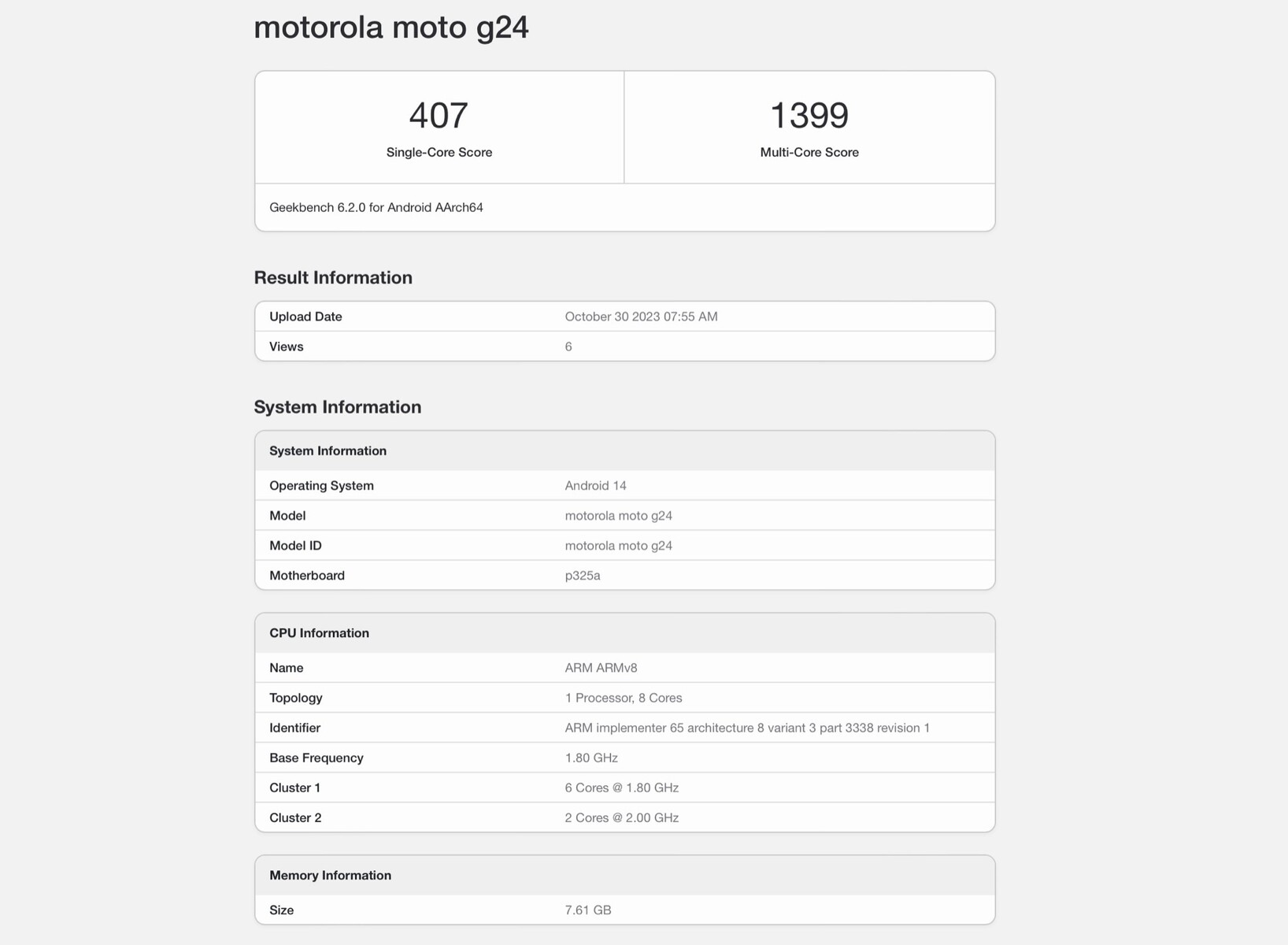Click the ARM implementer identifier value
The width and height of the screenshot is (1288, 945).
coord(746,728)
